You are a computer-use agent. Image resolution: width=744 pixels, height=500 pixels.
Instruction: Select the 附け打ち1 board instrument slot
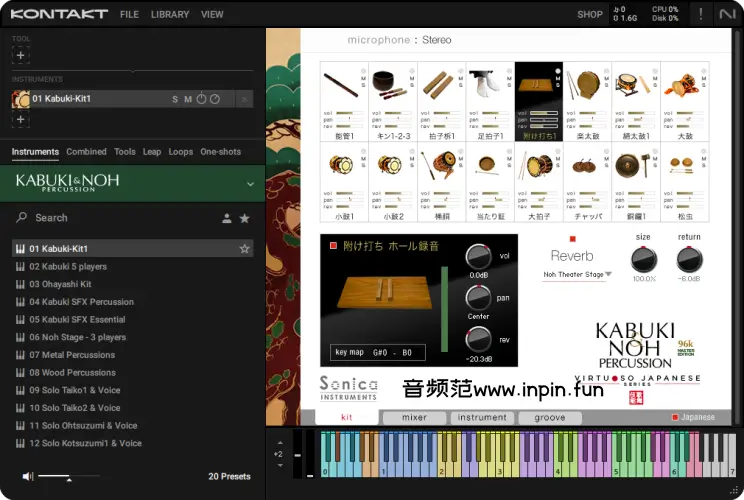coord(539,101)
